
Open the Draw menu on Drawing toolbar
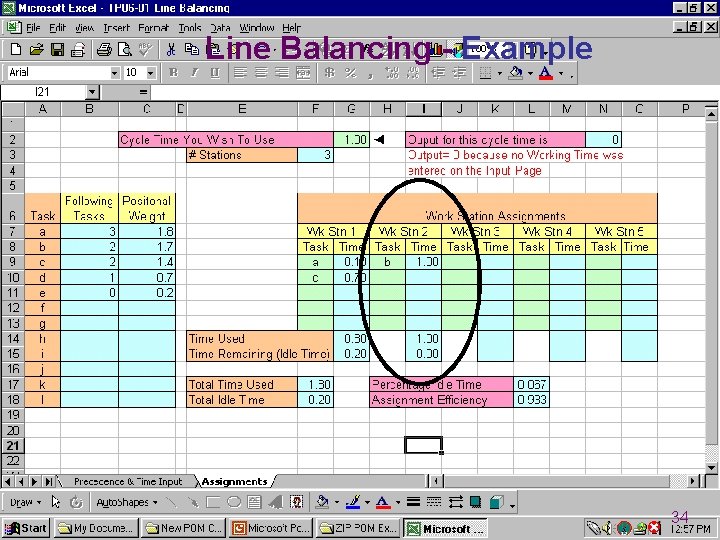(25, 502)
